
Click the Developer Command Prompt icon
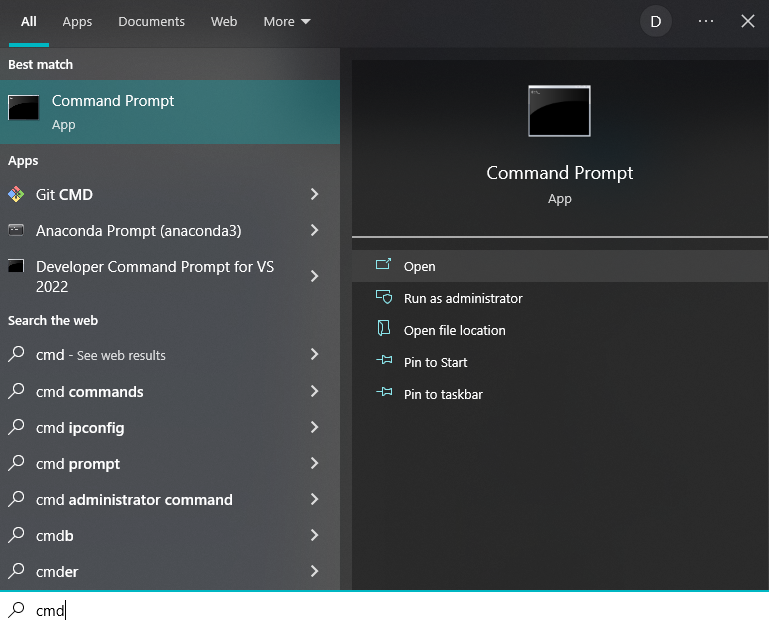[16, 266]
